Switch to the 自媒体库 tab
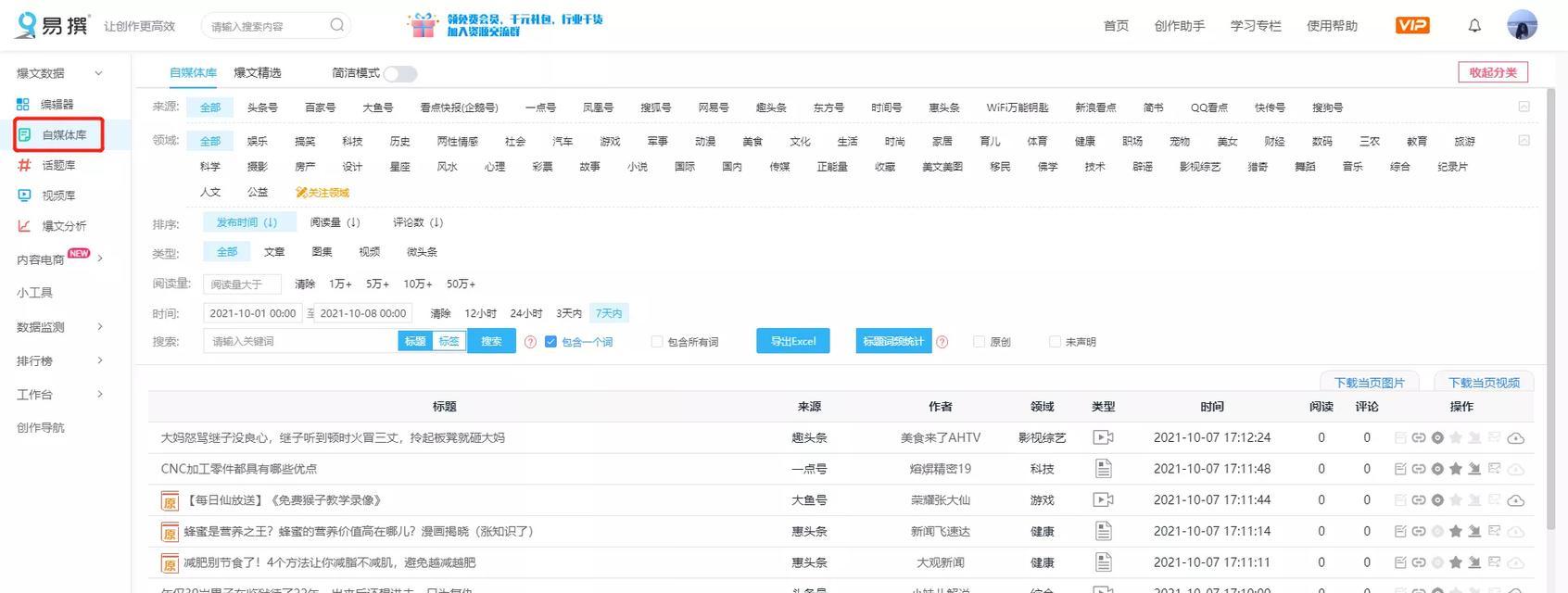This screenshot has width=1568, height=593. (x=193, y=72)
